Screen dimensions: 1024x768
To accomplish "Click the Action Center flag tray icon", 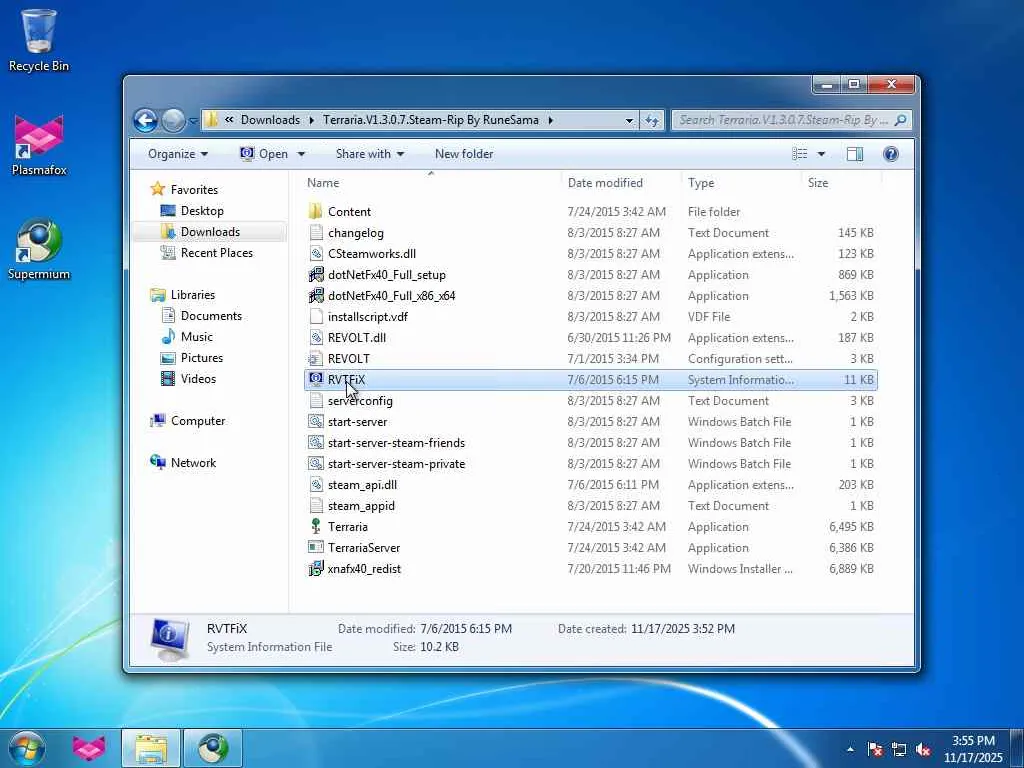I will 875,749.
